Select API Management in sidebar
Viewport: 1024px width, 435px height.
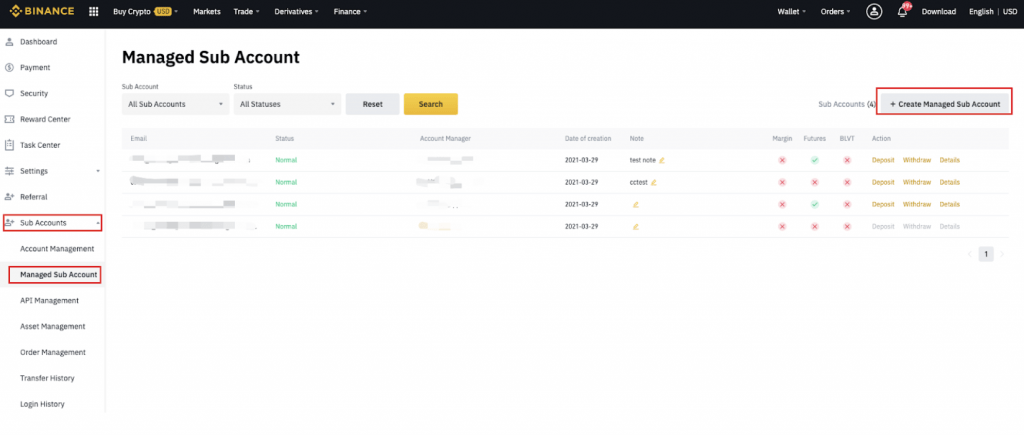(x=50, y=300)
